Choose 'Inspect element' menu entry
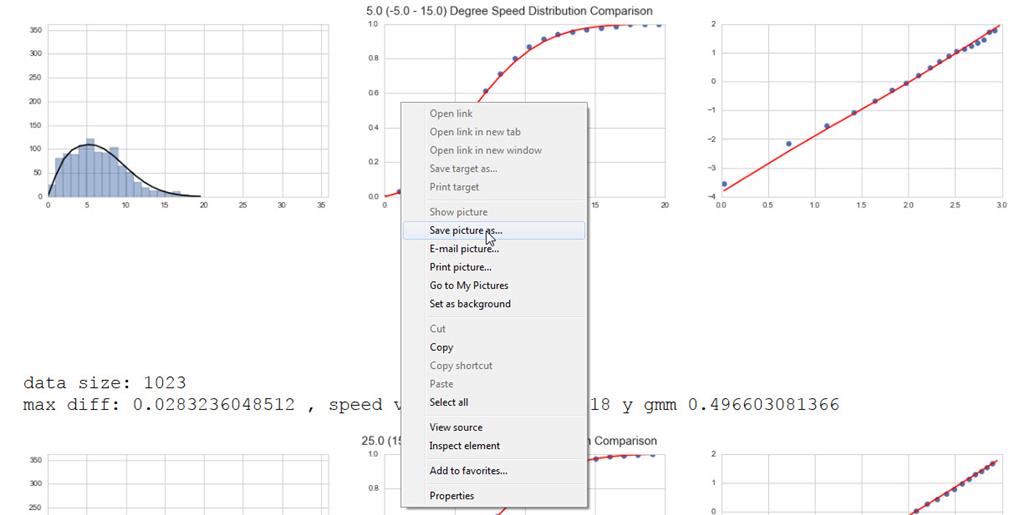 [494, 446]
